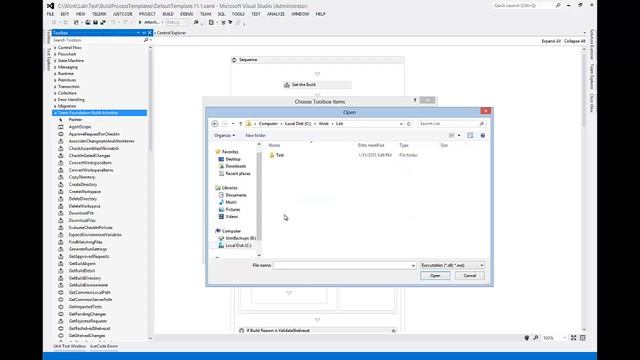This screenshot has width=640, height=360.
Task: Switch to Unit Test Window tab
Action: 69,346
